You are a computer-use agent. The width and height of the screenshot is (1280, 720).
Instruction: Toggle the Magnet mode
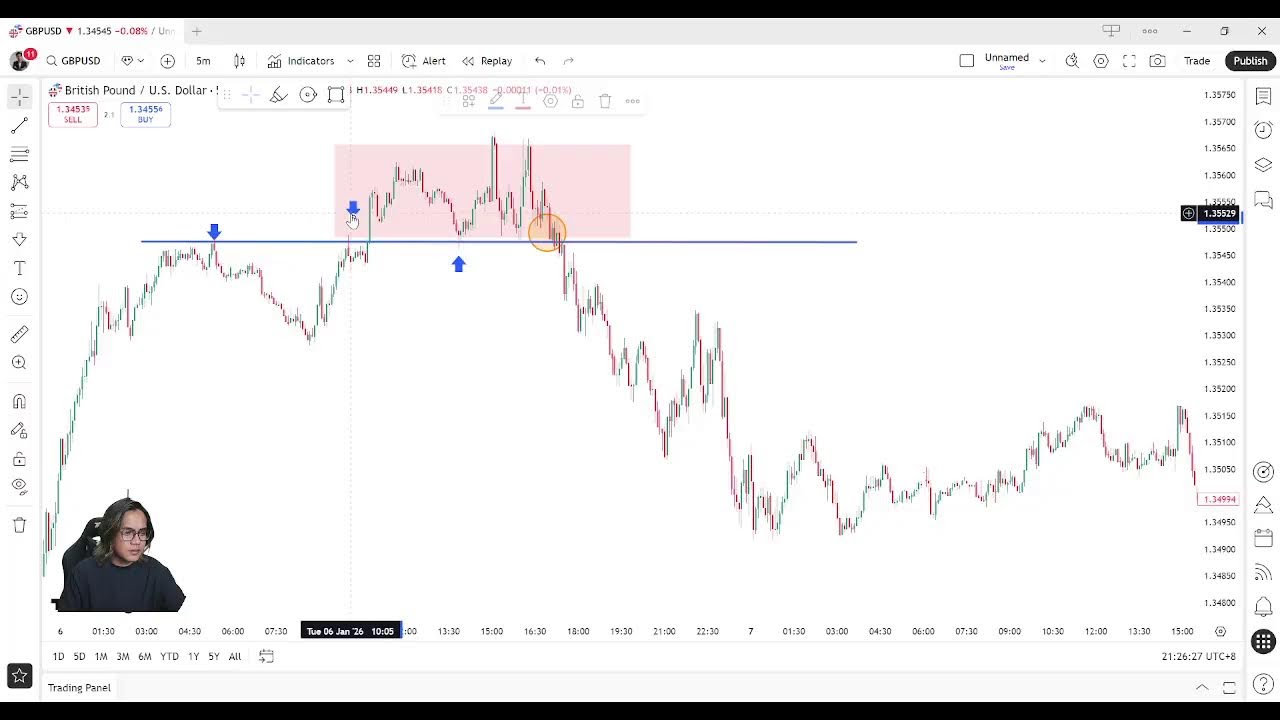[x=19, y=402]
